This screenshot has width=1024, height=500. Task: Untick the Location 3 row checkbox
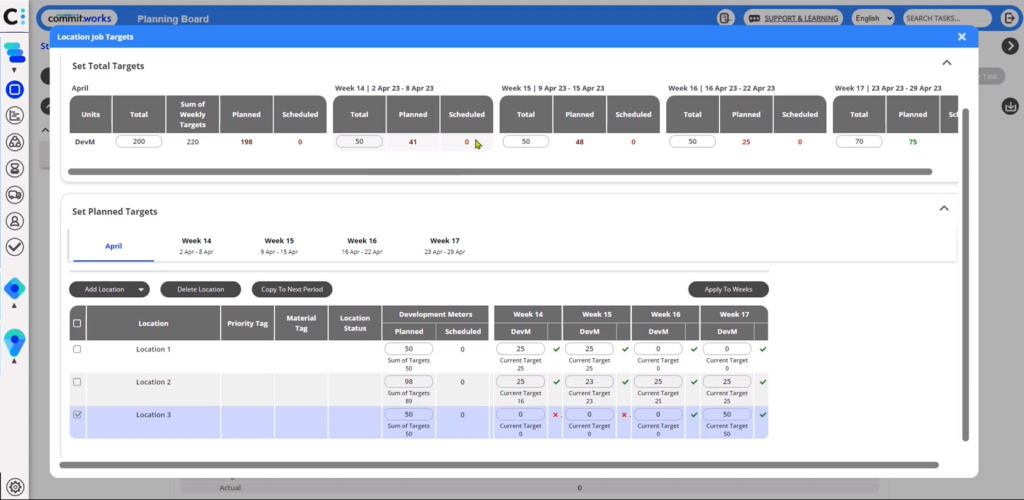77,414
